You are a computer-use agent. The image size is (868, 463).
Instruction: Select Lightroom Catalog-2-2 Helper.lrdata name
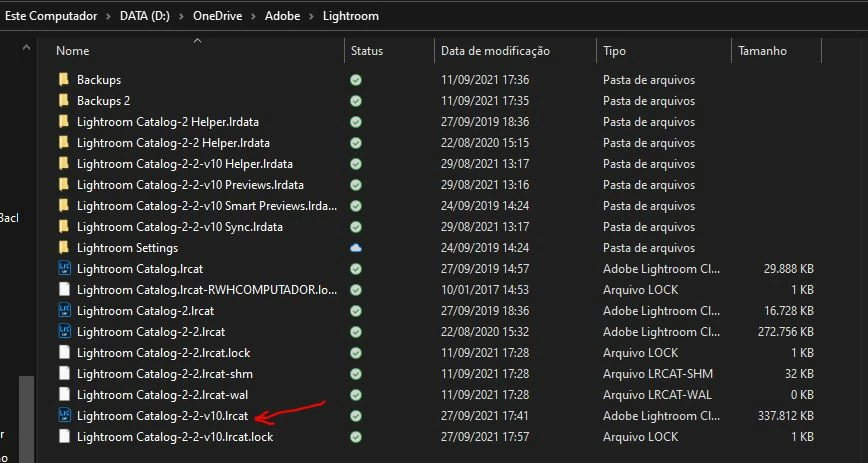[173, 143]
